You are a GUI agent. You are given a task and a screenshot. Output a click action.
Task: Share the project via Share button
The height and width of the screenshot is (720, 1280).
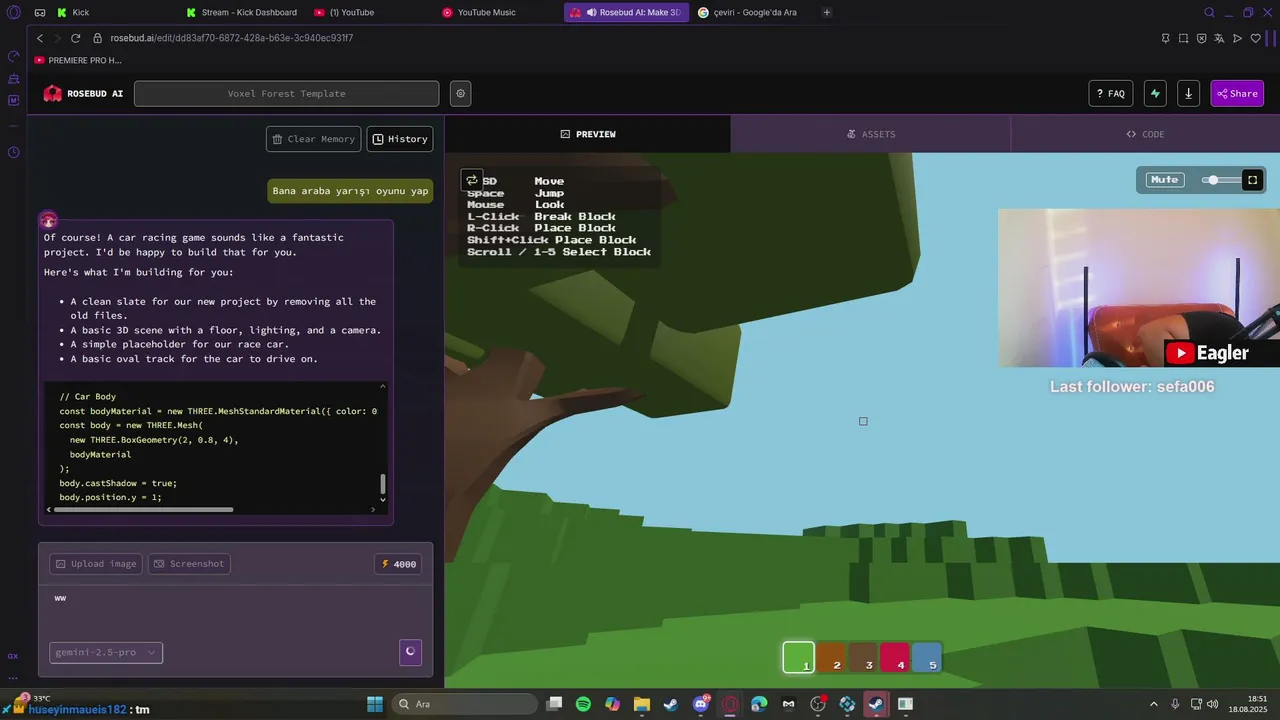[x=1237, y=94]
